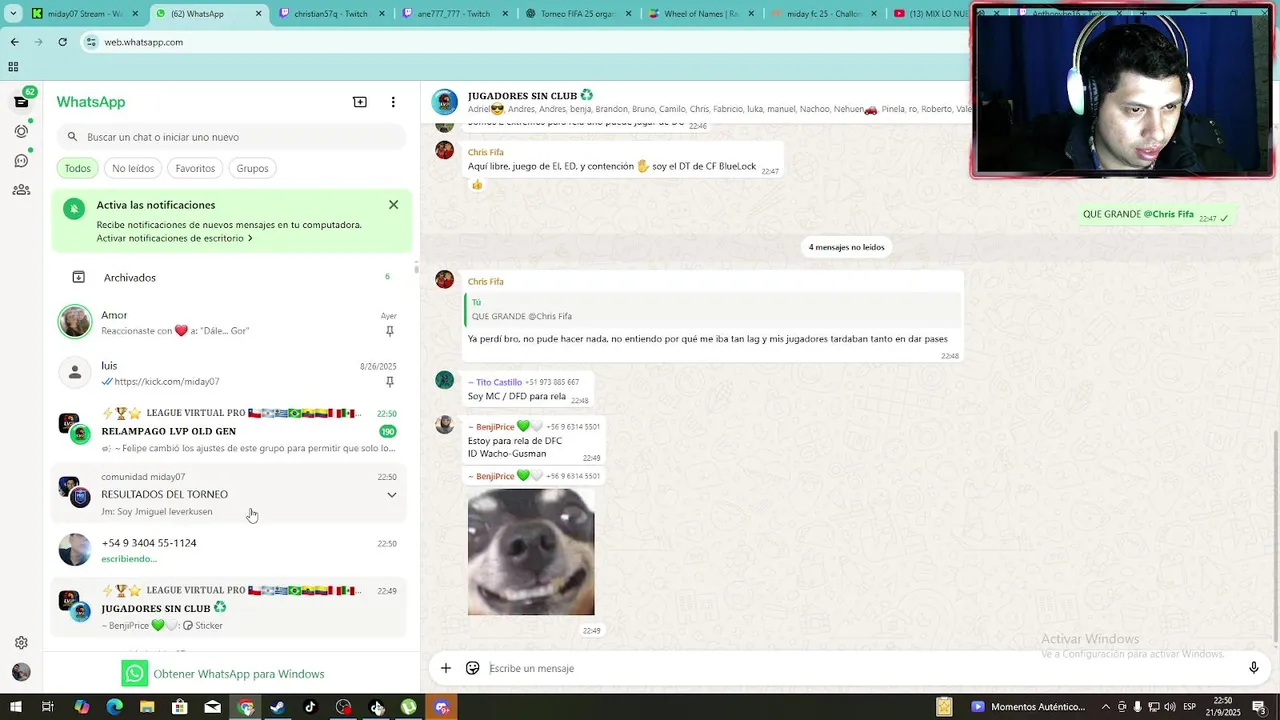Click Activar notificaciones de escritorio link
This screenshot has width=1280, height=720.
click(x=174, y=238)
